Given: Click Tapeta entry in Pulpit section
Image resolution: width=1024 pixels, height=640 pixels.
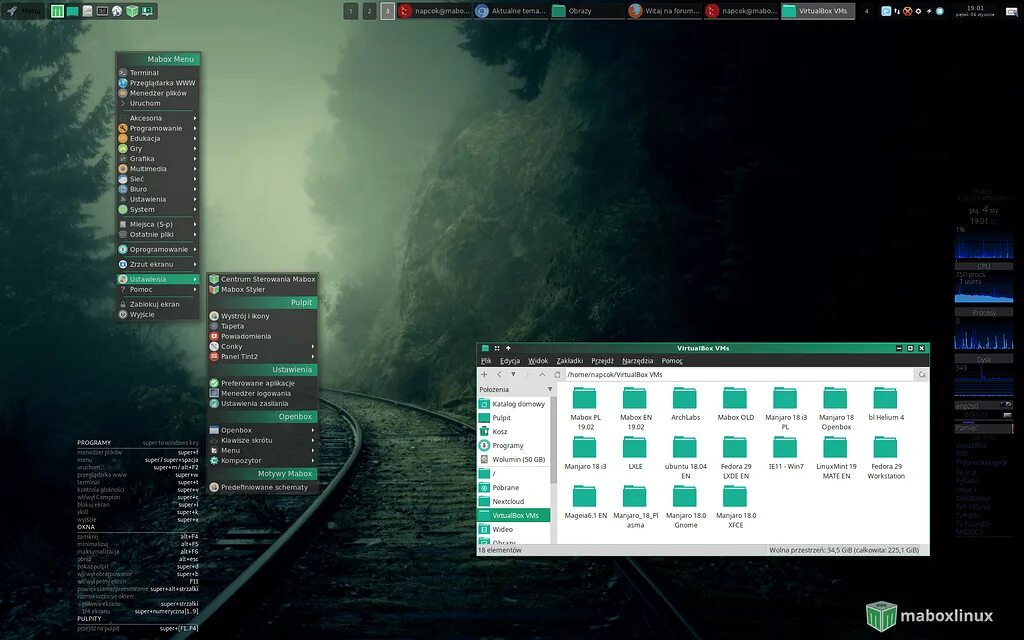Looking at the screenshot, I should click(262, 326).
